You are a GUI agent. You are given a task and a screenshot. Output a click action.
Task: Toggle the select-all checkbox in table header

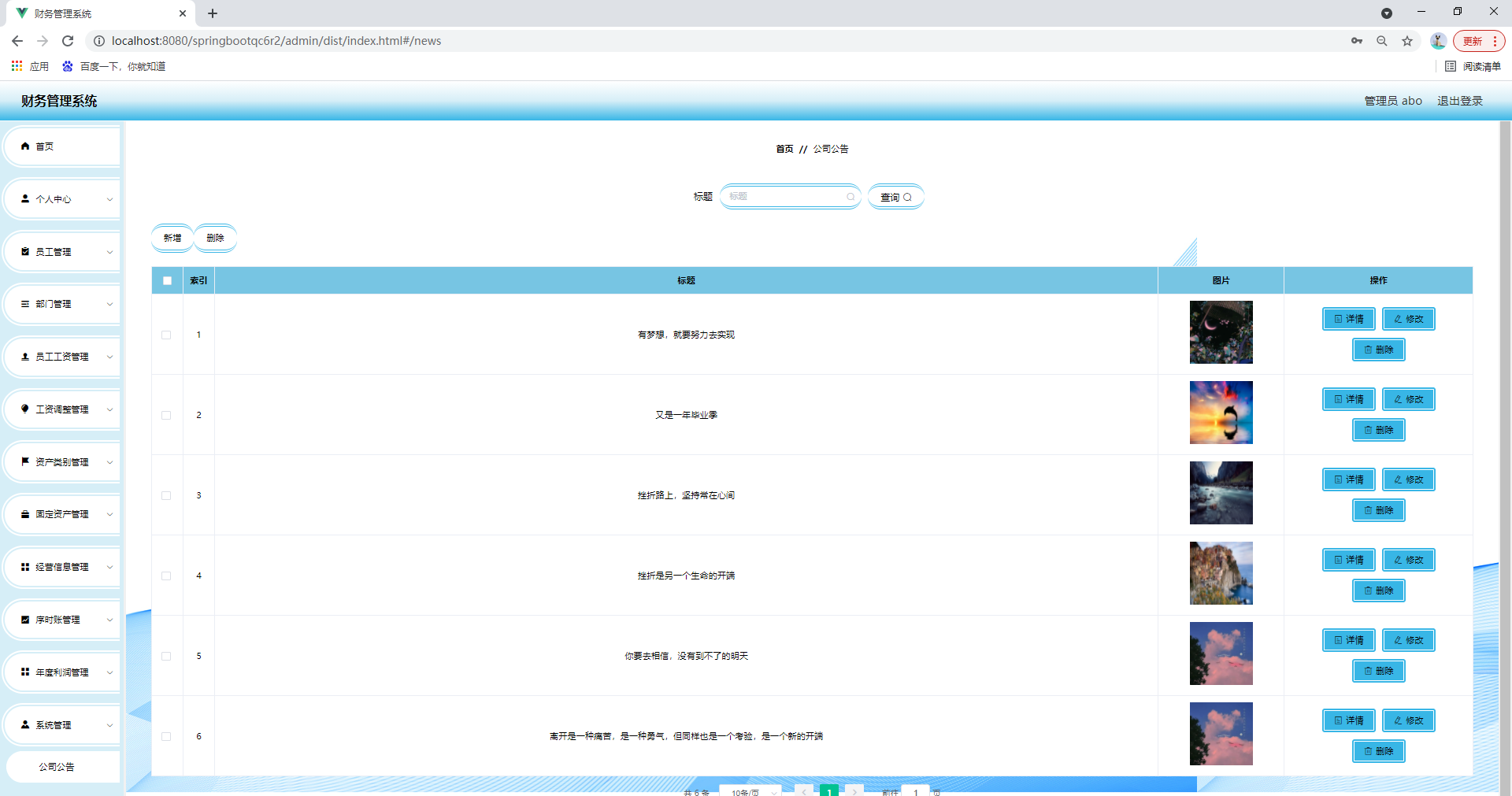pos(167,280)
